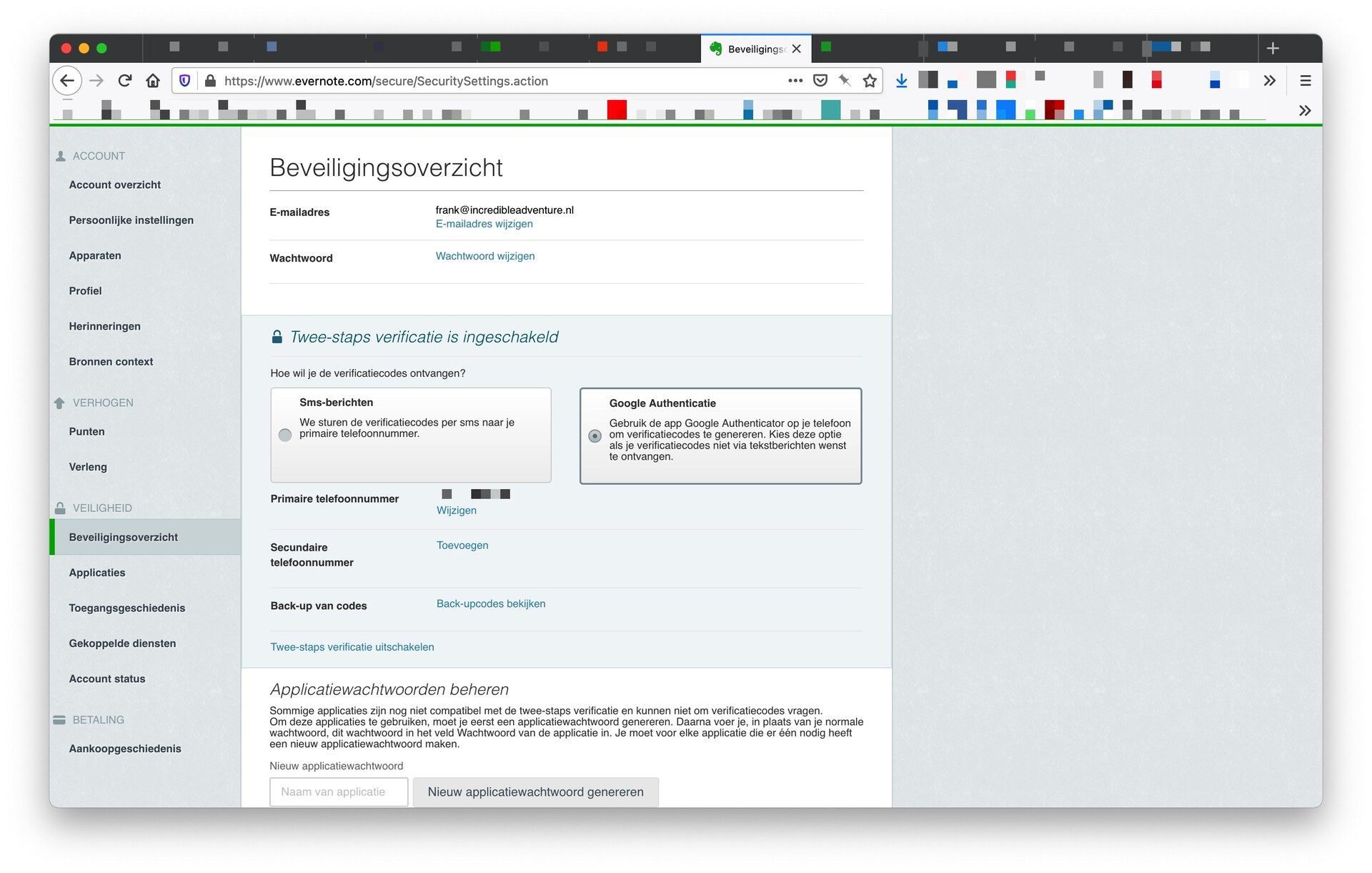Select the Beveiligingsoverzicht Evernote tab
Image resolution: width=1372 pixels, height=873 pixels.
[756, 49]
